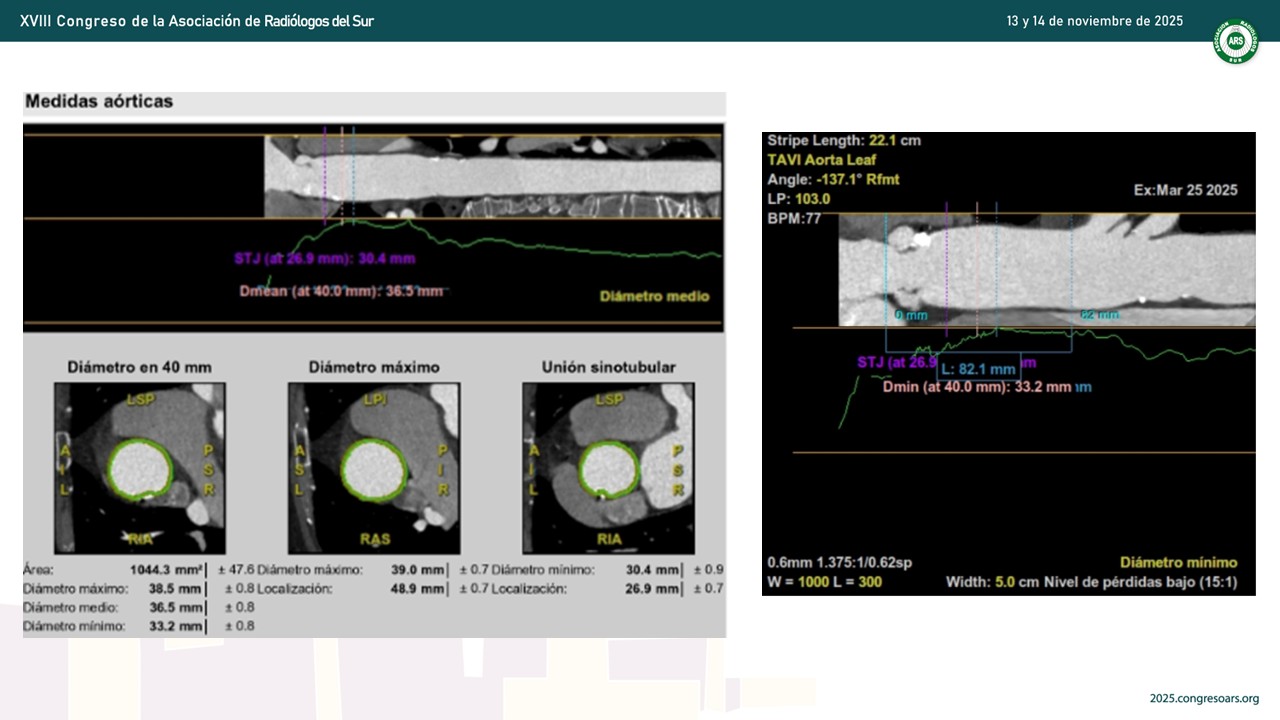The height and width of the screenshot is (720, 1280).
Task: Click the 'Angle: -137.1° Rfmt' text
Action: click(x=833, y=179)
